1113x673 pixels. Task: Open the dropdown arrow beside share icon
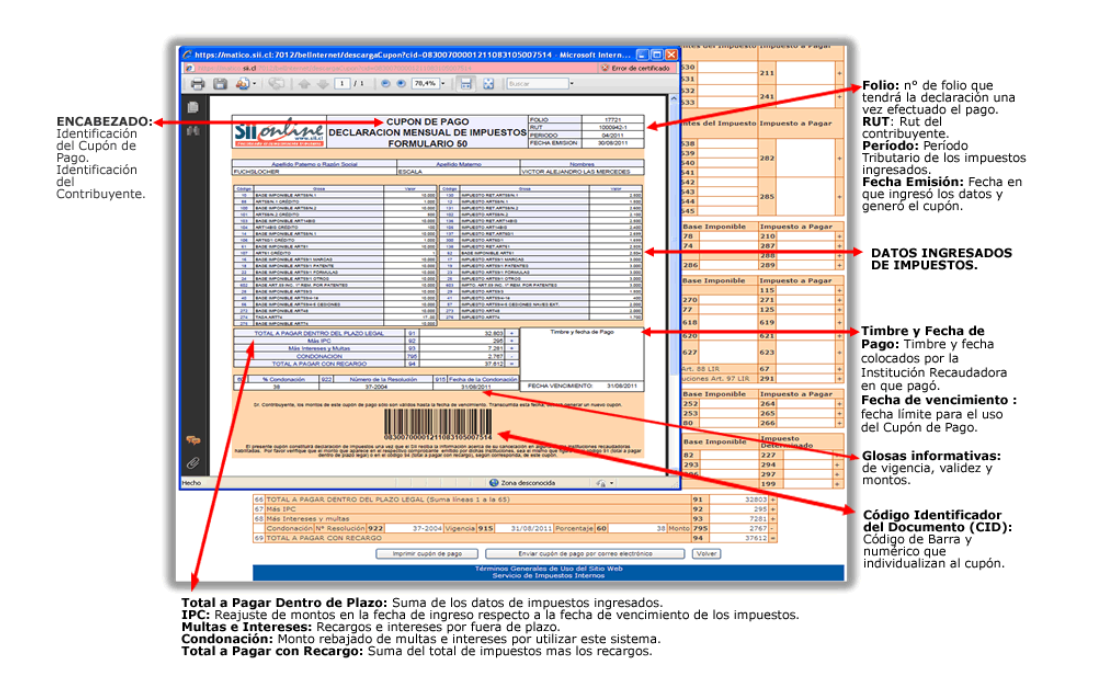(254, 84)
